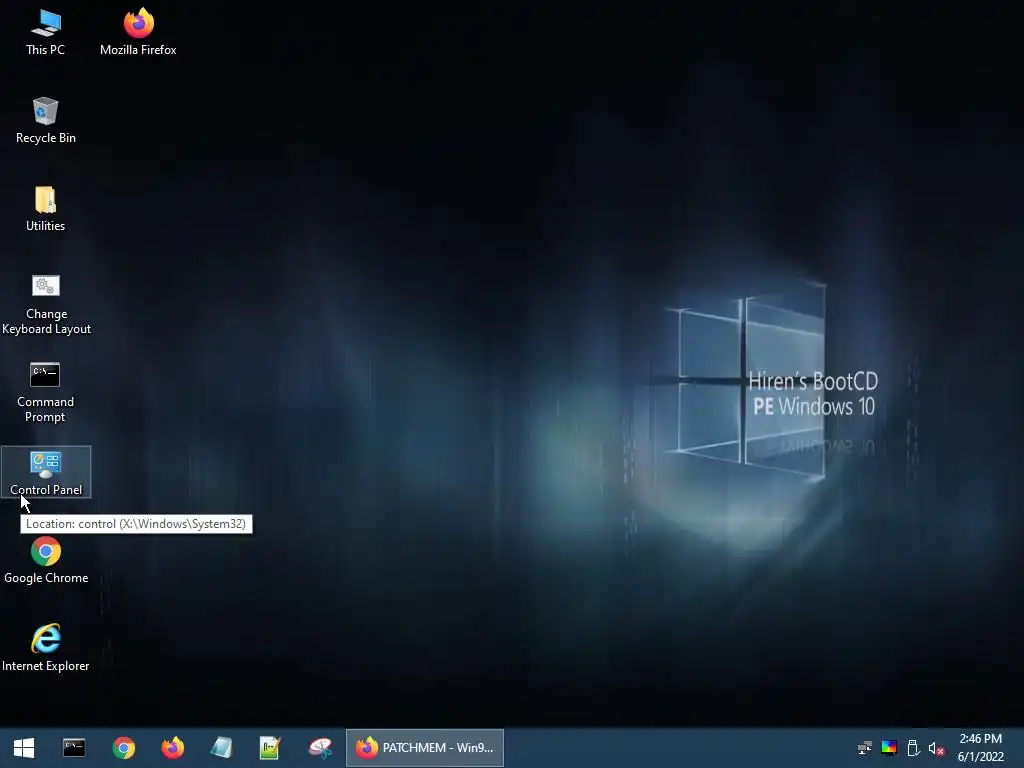Open the scissors snipping taskbar icon
1024x768 pixels.
[x=320, y=748]
